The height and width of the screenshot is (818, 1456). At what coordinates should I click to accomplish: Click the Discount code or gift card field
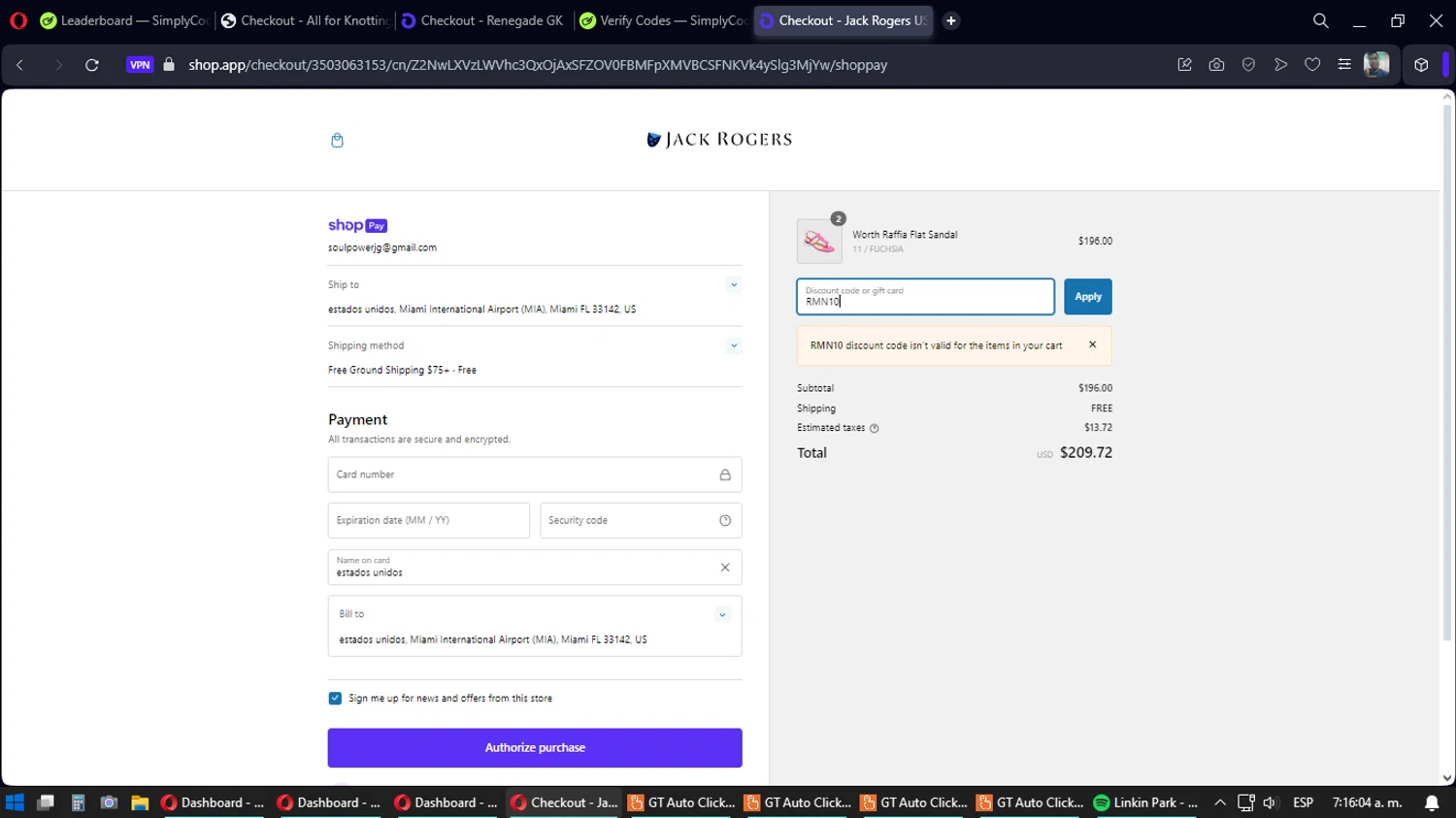tap(925, 297)
